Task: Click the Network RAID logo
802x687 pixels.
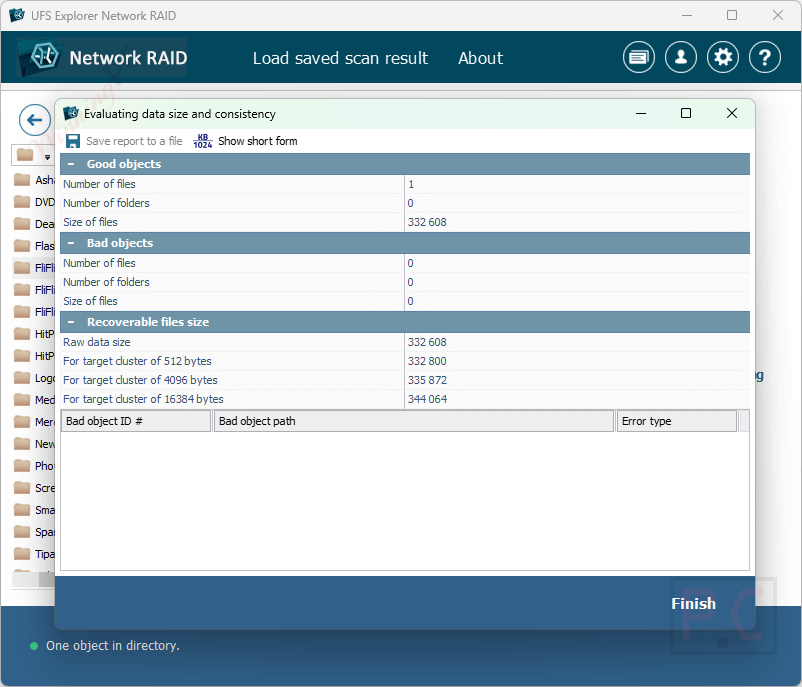Action: click(103, 57)
